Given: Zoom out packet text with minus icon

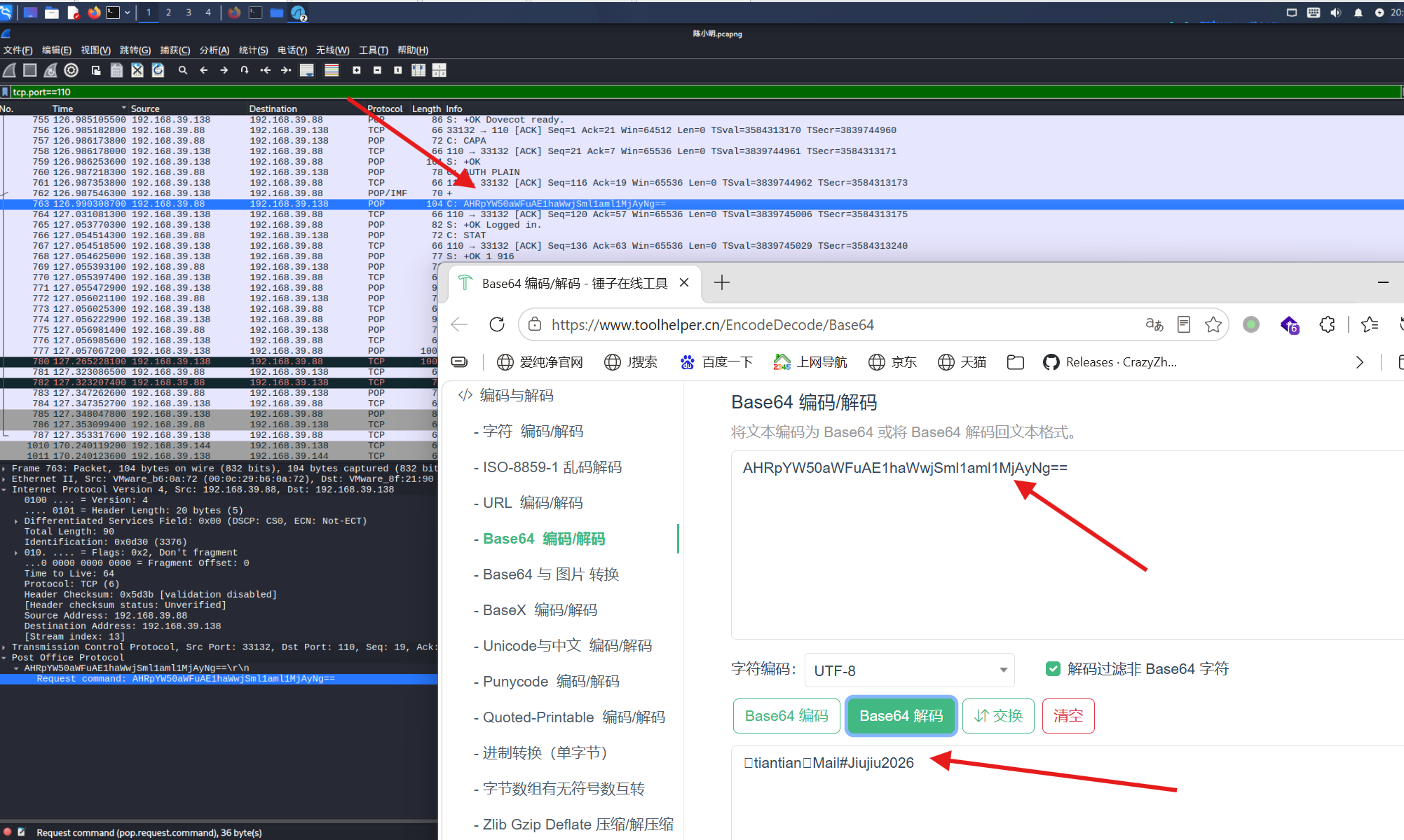Looking at the screenshot, I should pos(377,70).
